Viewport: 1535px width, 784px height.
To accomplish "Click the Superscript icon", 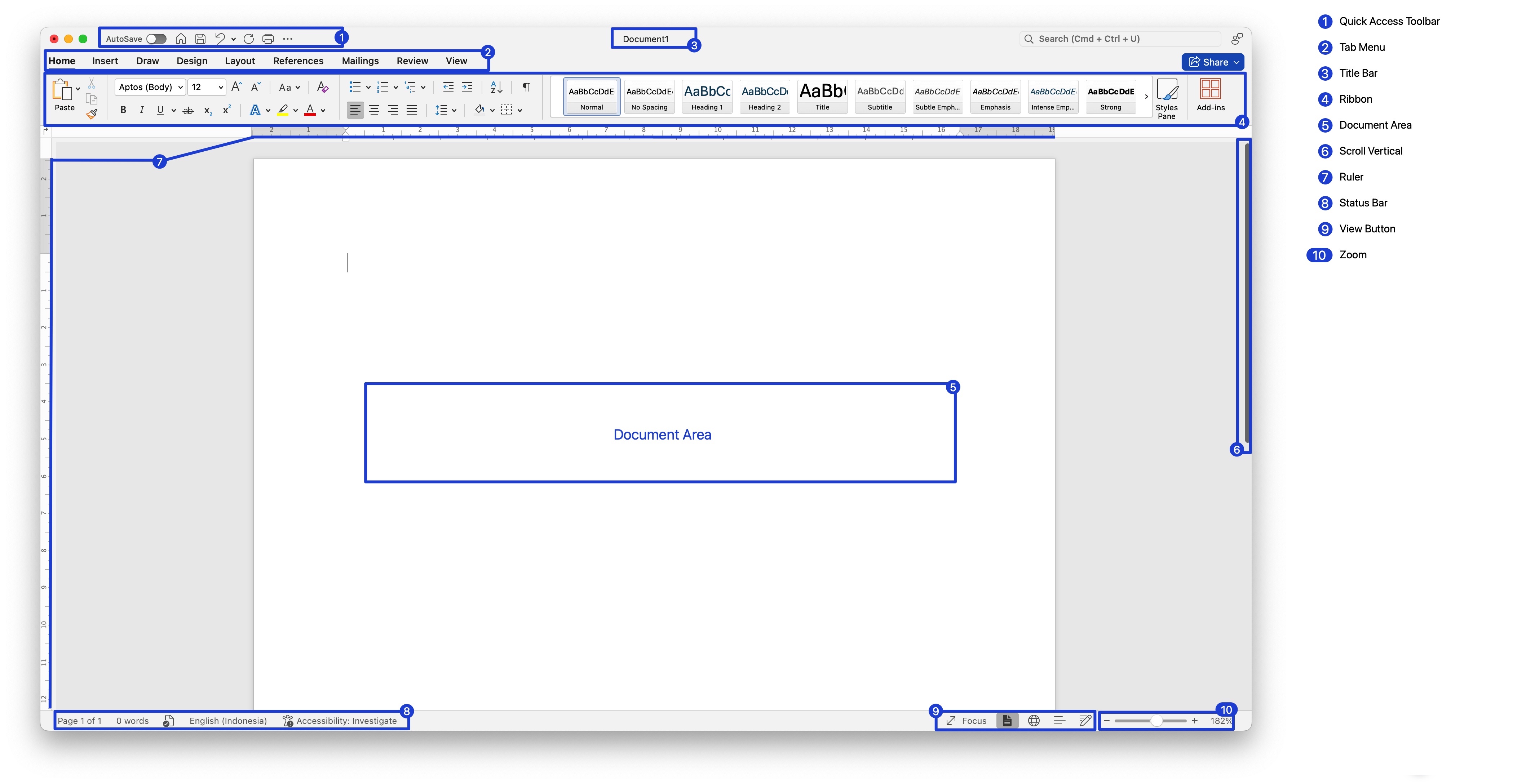I will coord(226,110).
